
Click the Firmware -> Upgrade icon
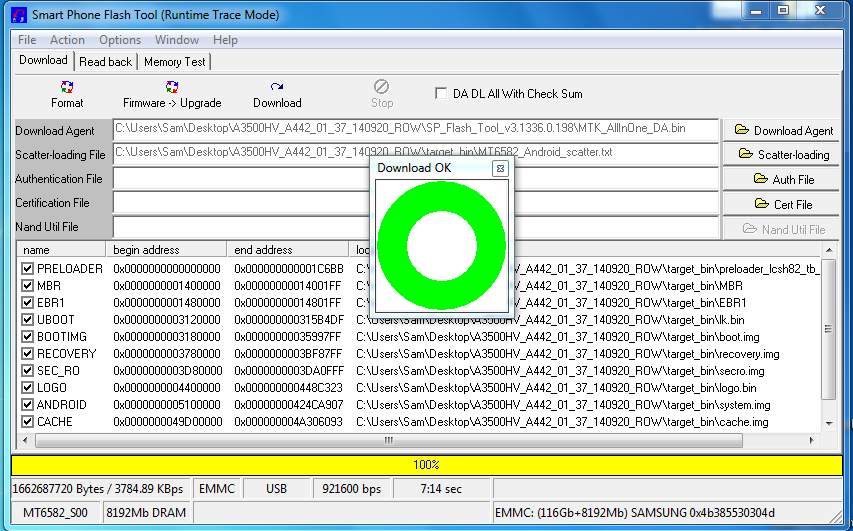172,88
